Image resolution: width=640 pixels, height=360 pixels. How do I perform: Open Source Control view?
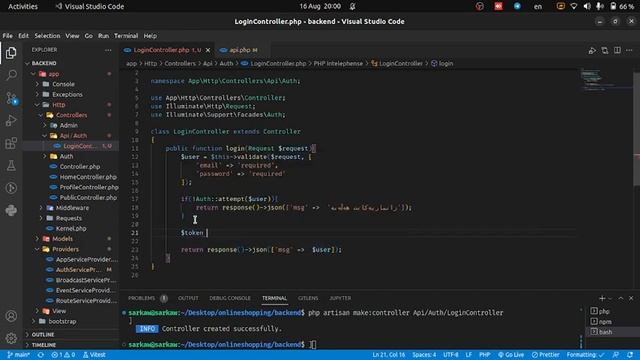[x=11, y=98]
